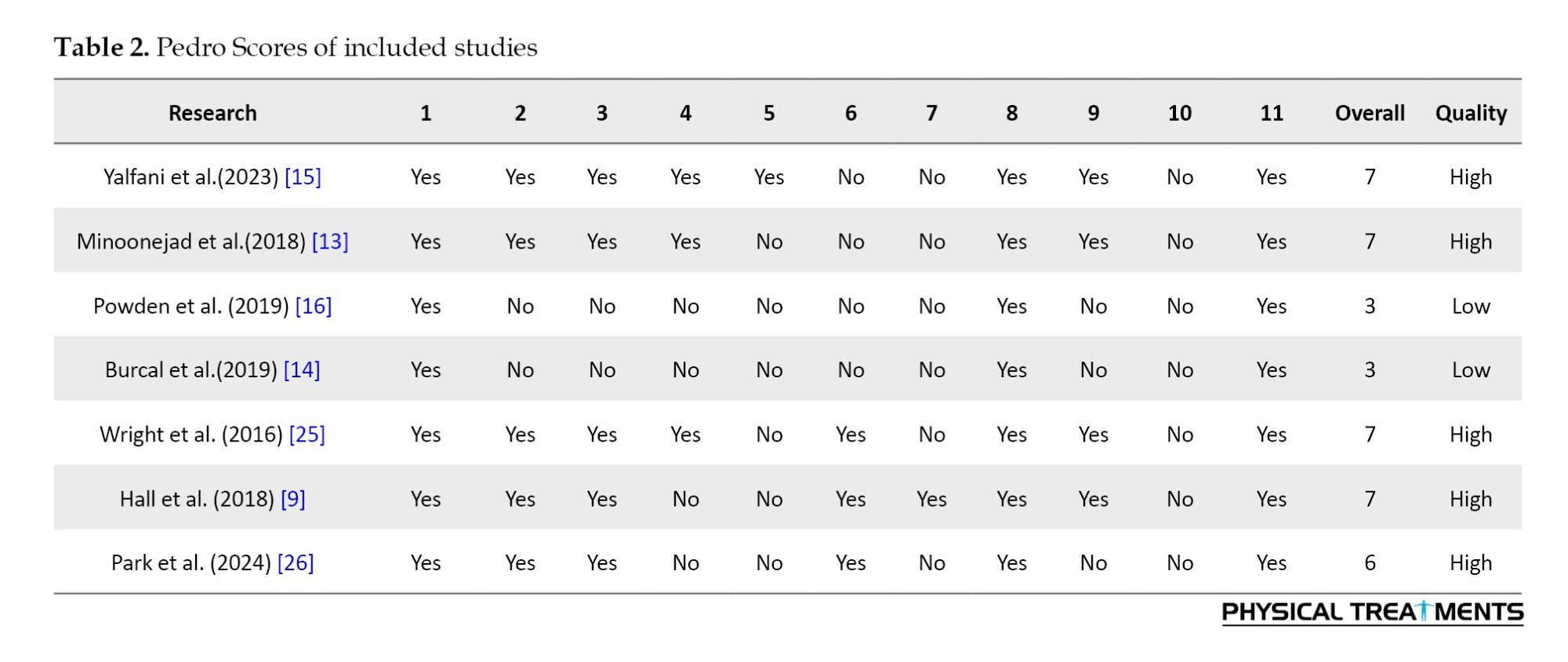Click reference [16] beside Powden et al.
This screenshot has width=1568, height=662.
point(313,306)
